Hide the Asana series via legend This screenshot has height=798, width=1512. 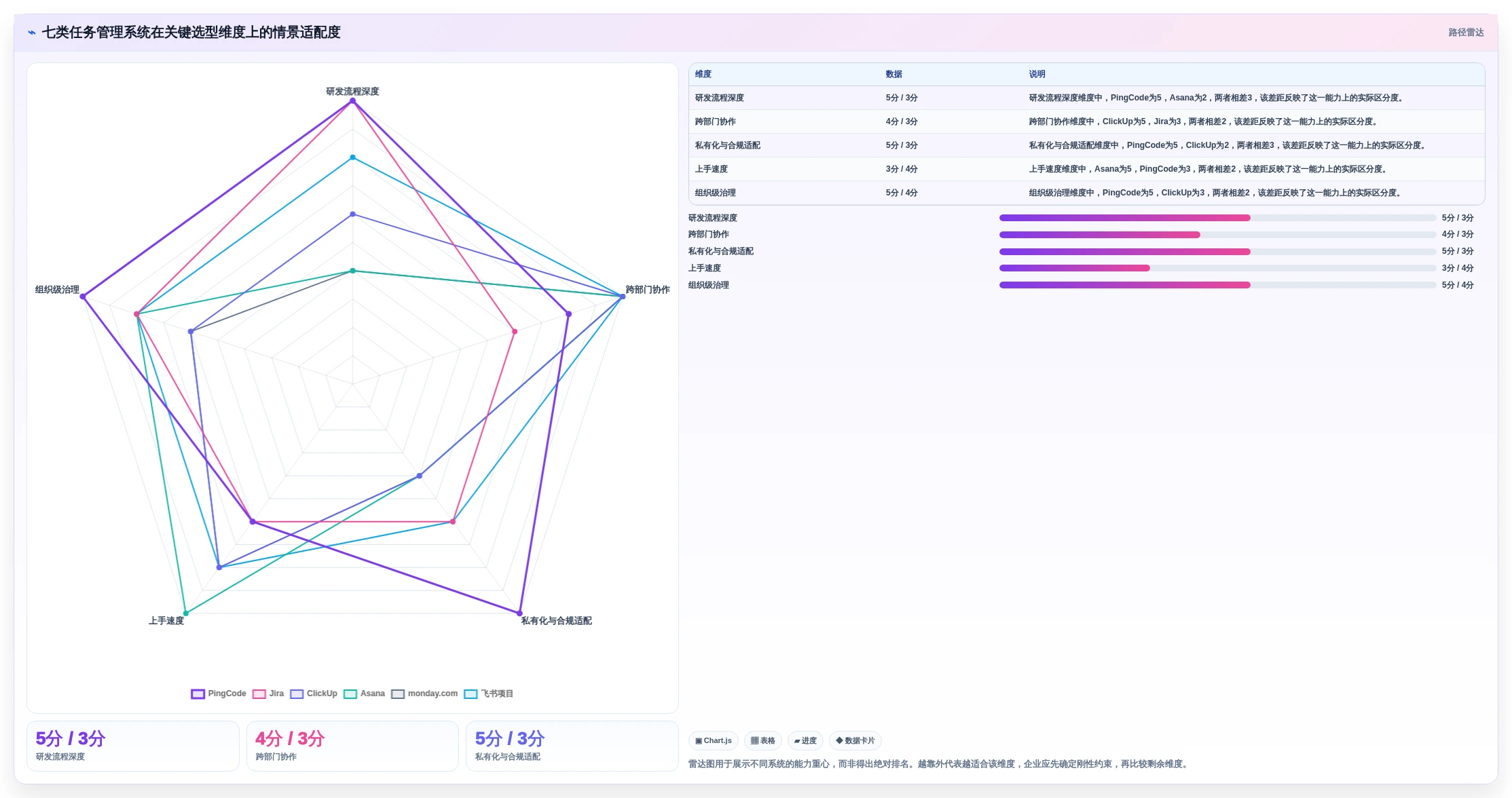[x=364, y=693]
